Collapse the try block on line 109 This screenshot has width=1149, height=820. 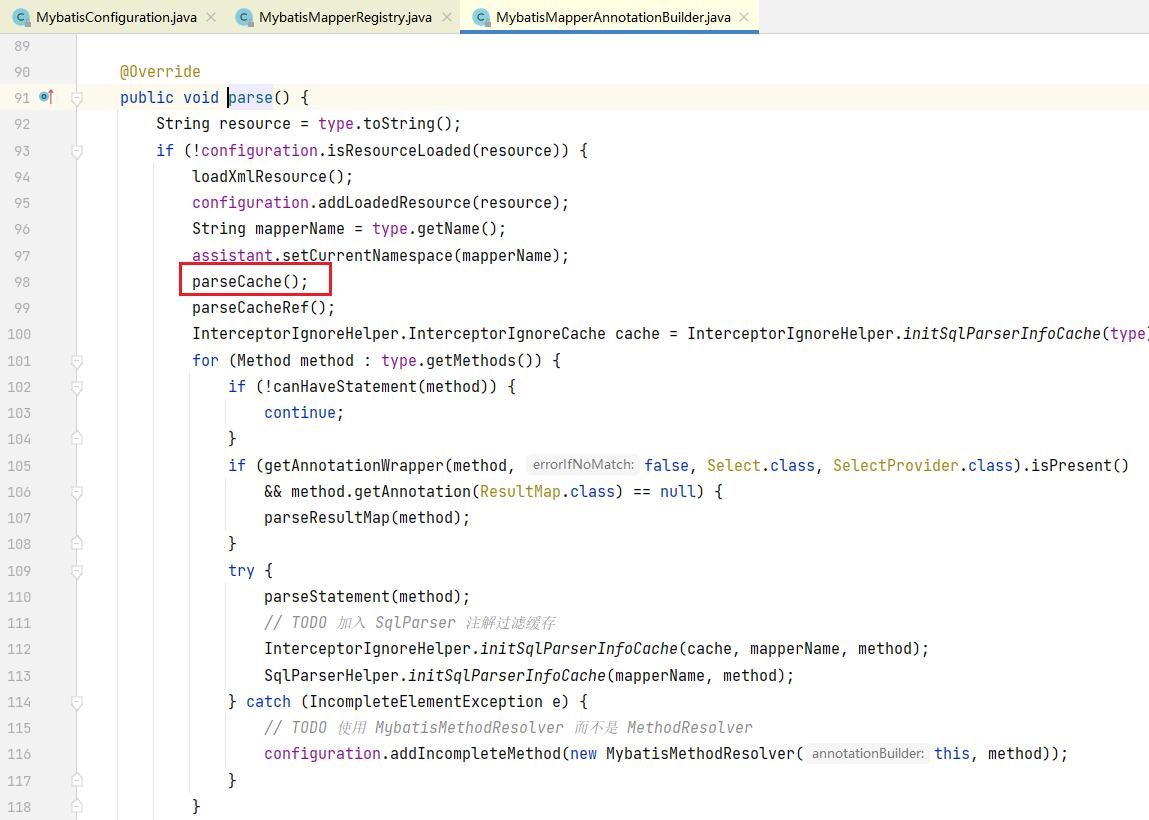(77, 570)
